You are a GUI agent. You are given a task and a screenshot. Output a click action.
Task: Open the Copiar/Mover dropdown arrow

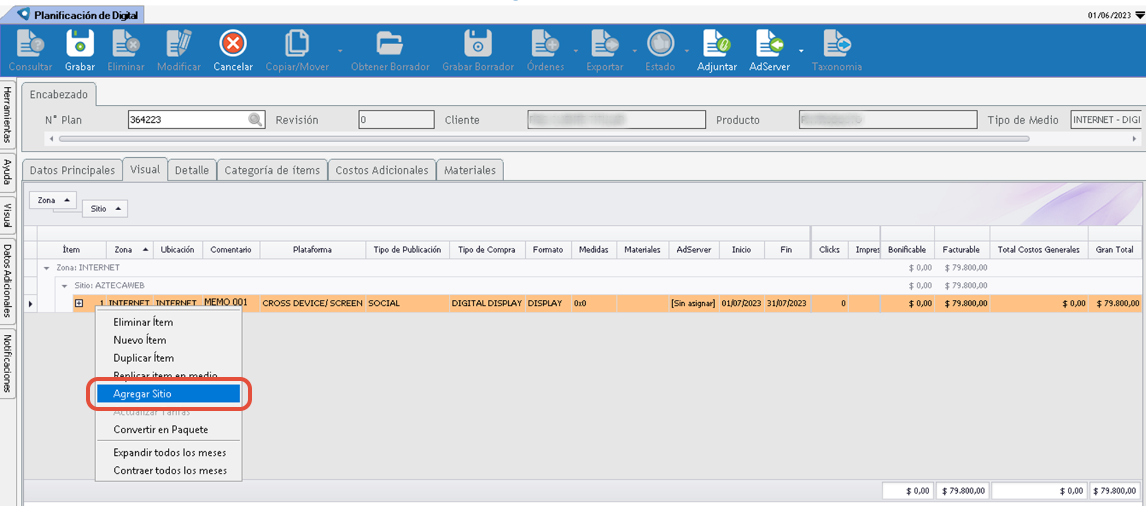(x=341, y=51)
